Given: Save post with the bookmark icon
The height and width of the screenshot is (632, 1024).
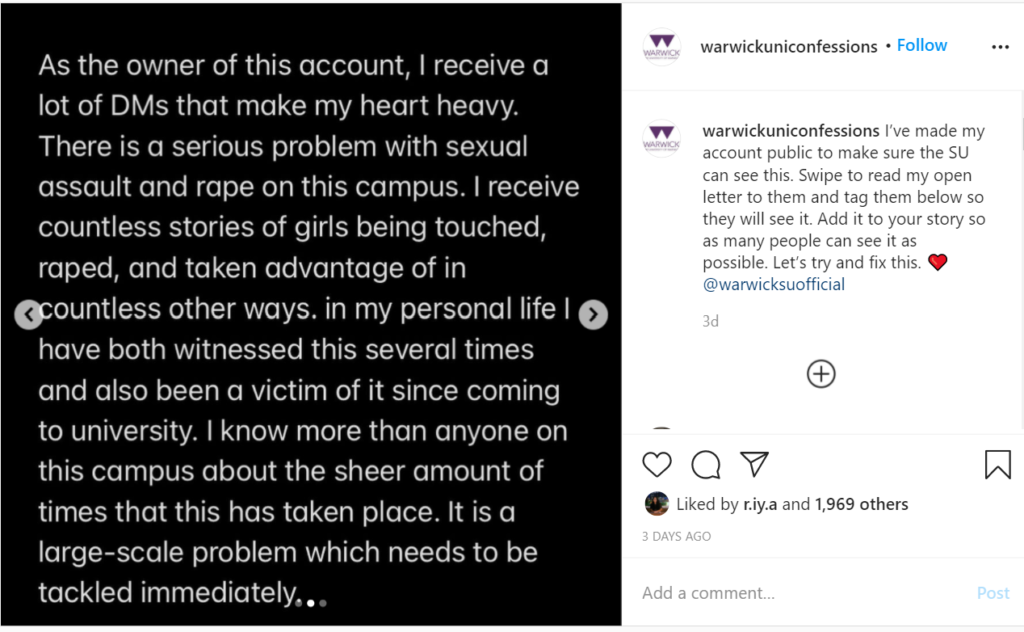Looking at the screenshot, I should pyautogui.click(x=997, y=464).
